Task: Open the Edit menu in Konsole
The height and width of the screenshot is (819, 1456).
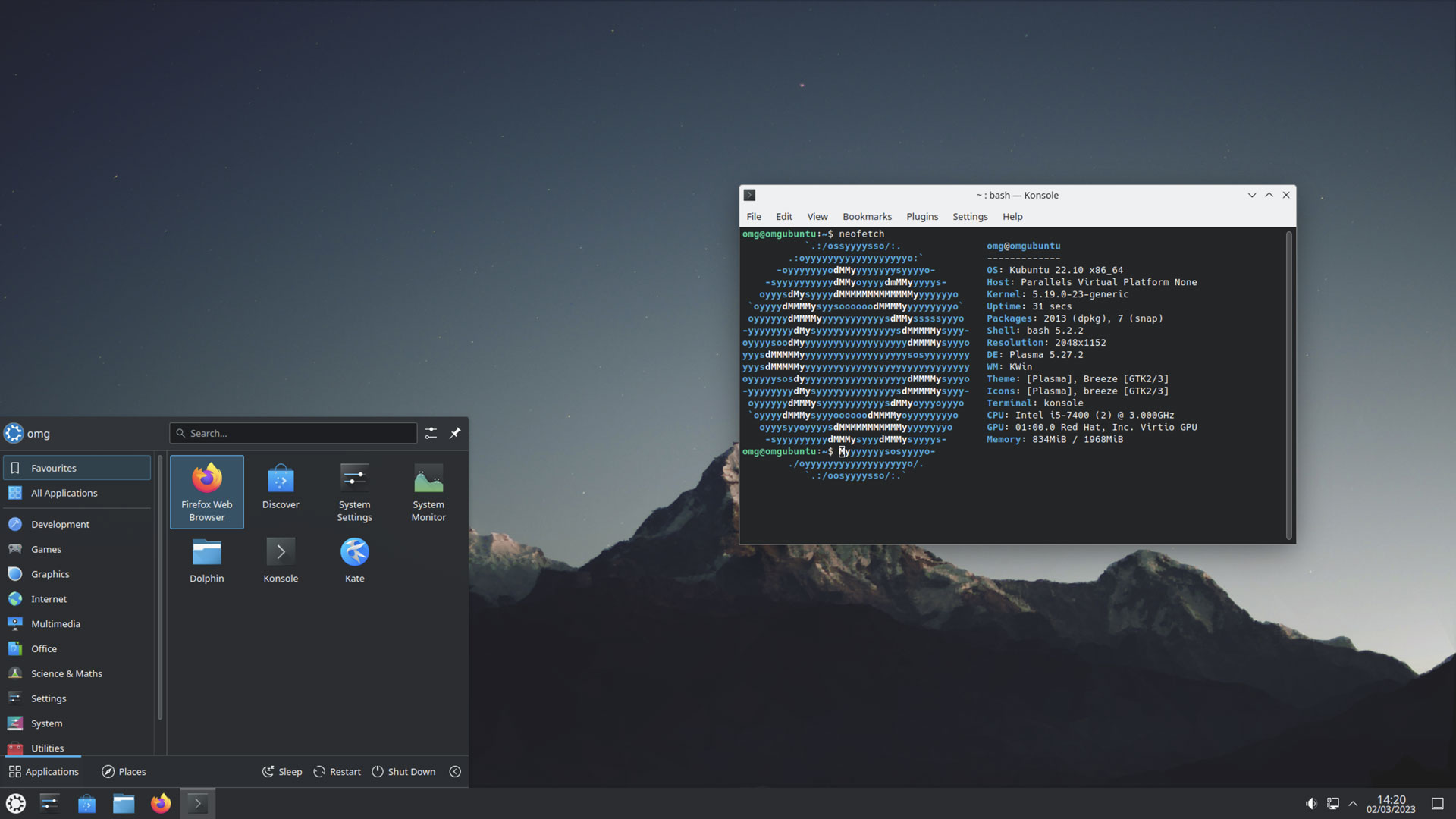Action: (784, 216)
